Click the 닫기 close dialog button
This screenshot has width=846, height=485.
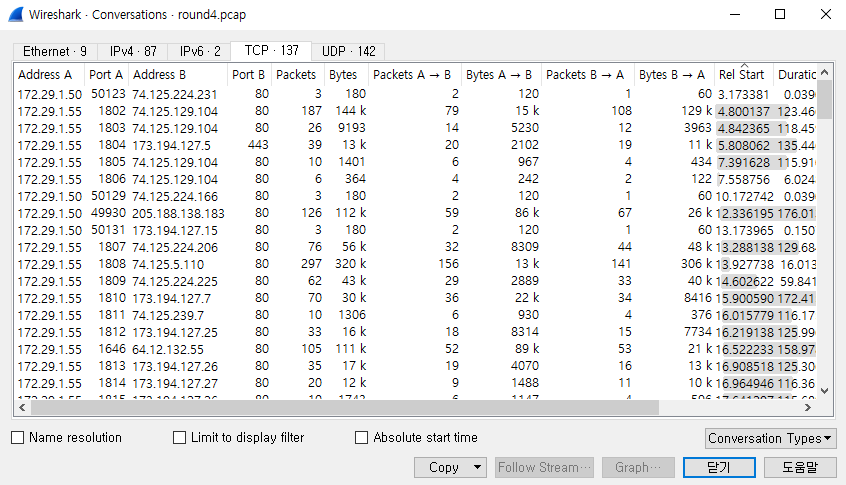click(719, 467)
